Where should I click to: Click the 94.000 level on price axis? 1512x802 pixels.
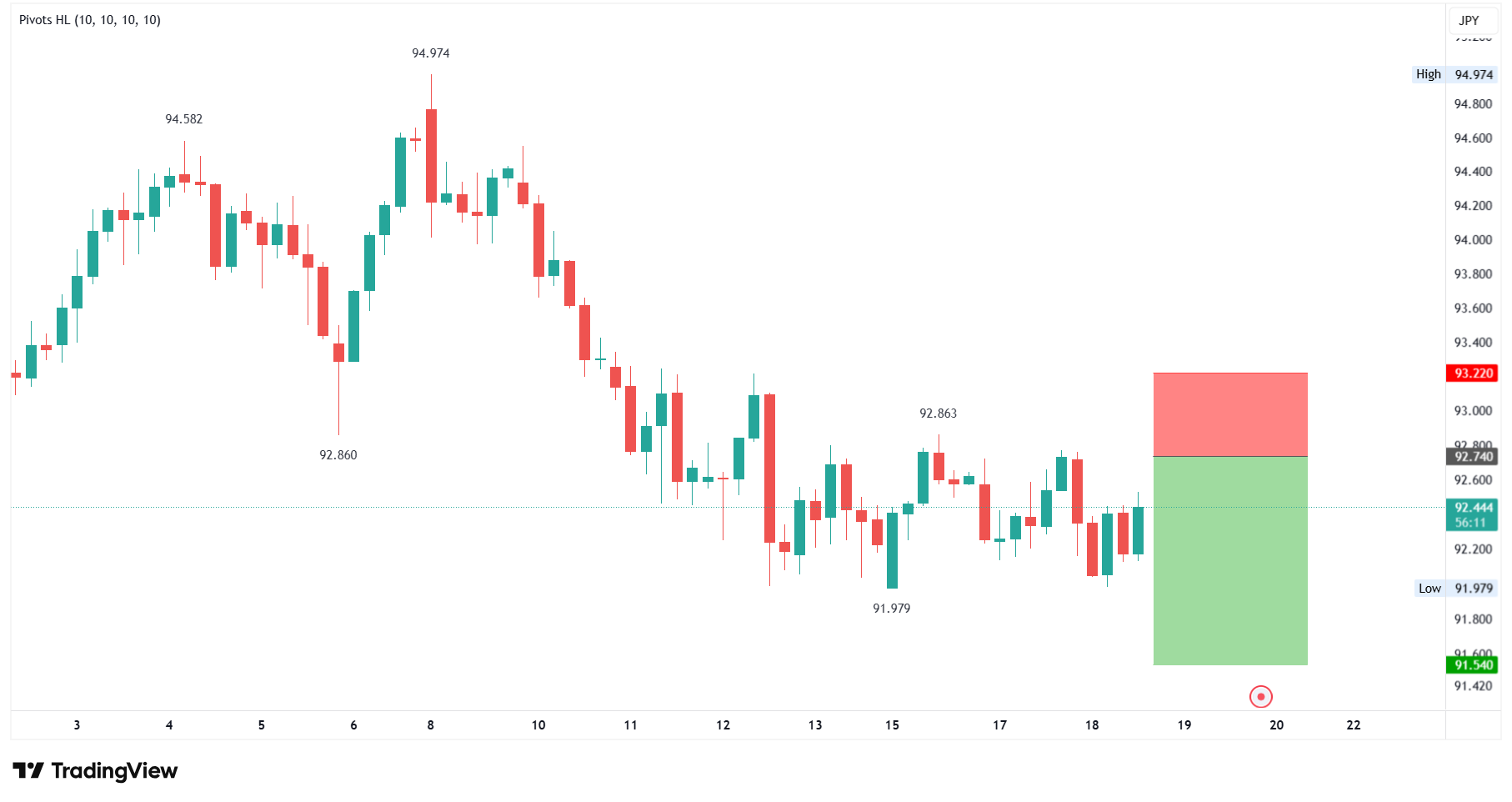coord(1473,240)
